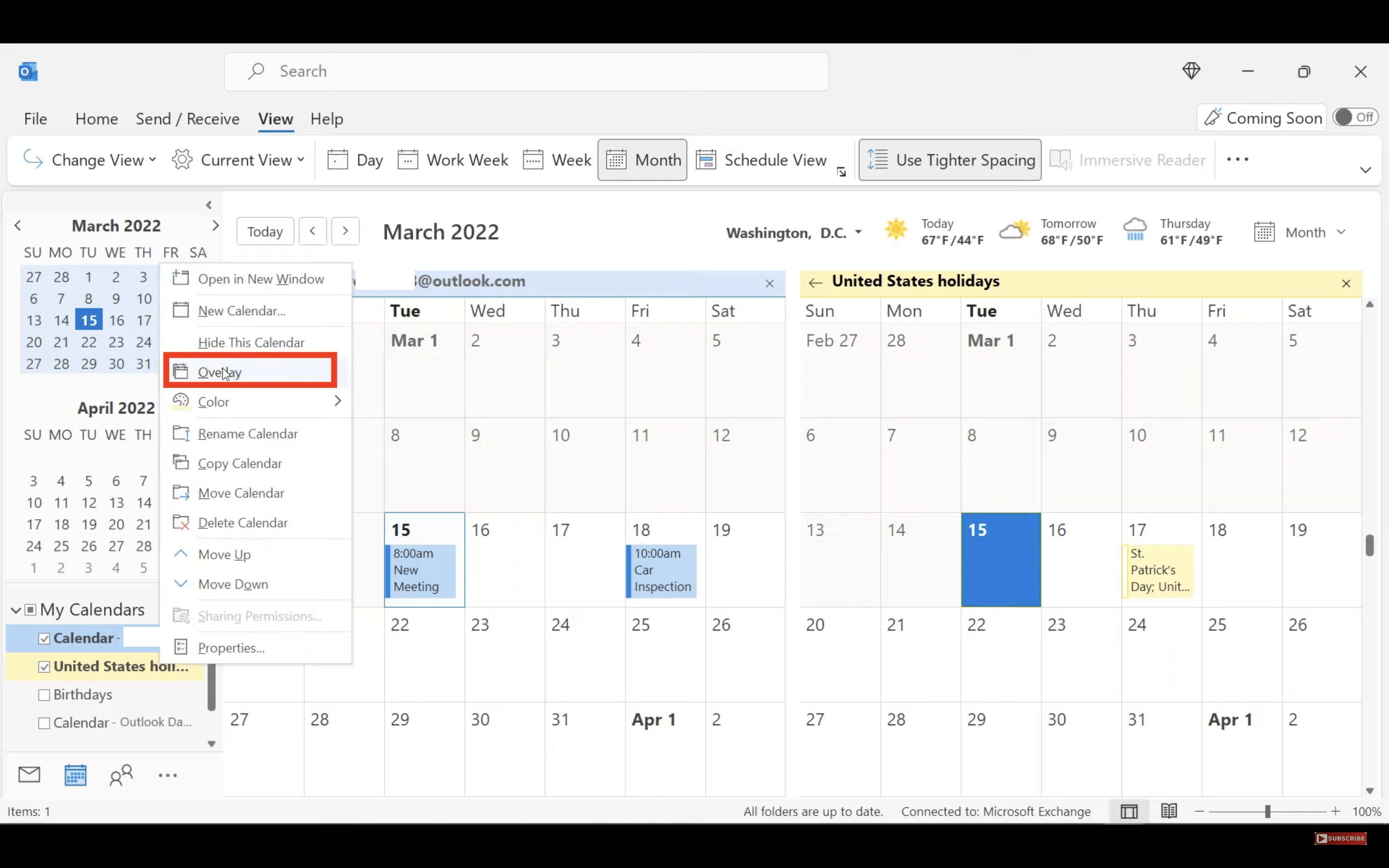Click arrangement dialog launcher icon
1389x868 pixels.
pyautogui.click(x=842, y=172)
